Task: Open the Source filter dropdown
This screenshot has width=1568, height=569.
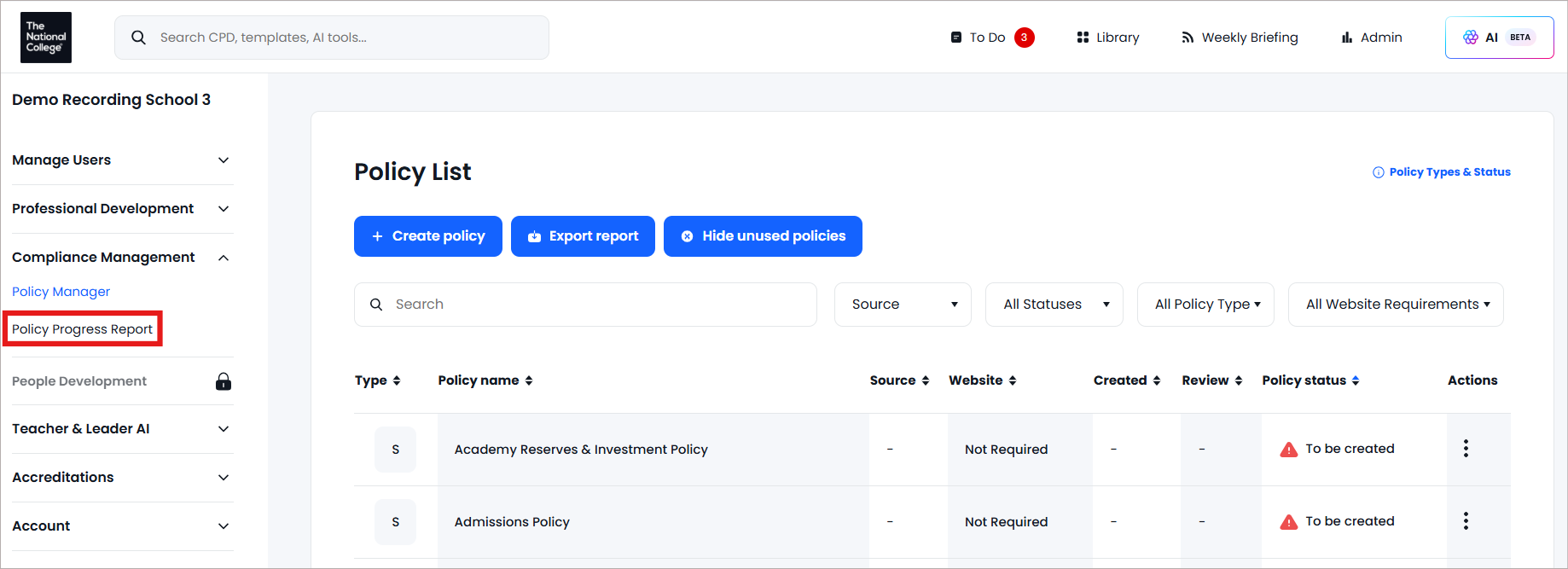Action: pyautogui.click(x=903, y=305)
